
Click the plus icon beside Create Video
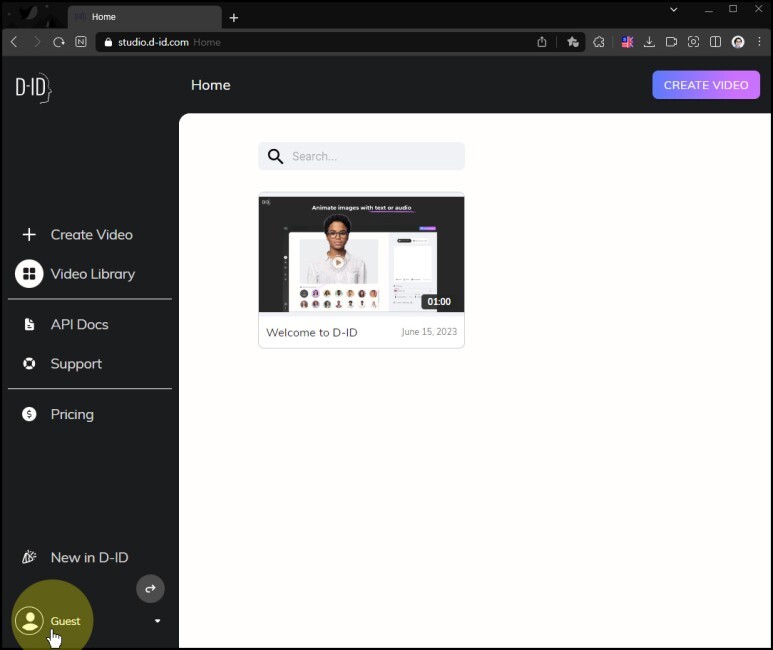[x=29, y=234]
